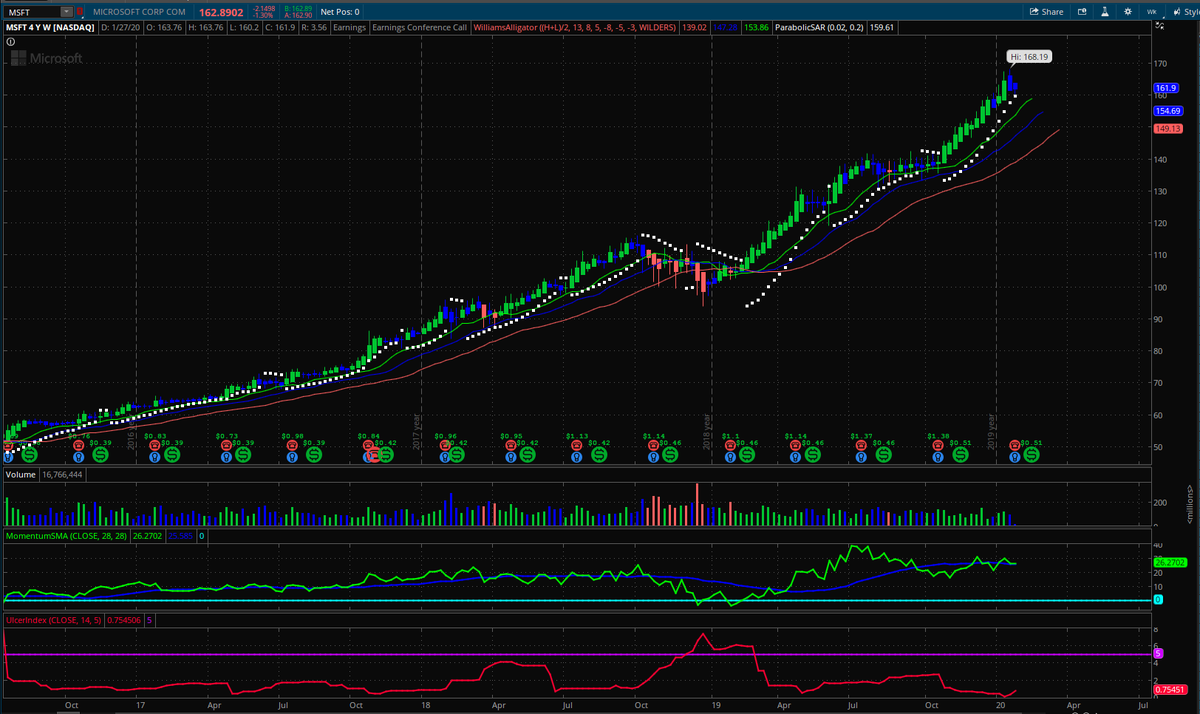Click the earnings phone icon labeled $0.83
Screen dimensions: 1200x714
(154, 446)
